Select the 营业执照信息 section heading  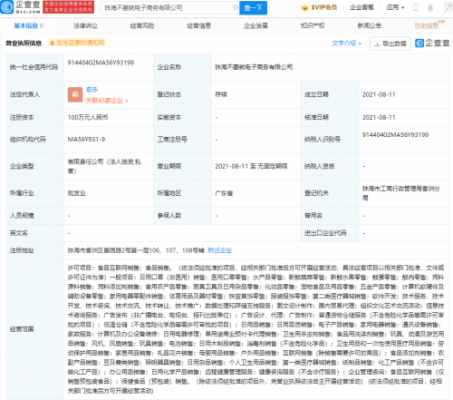(23, 43)
